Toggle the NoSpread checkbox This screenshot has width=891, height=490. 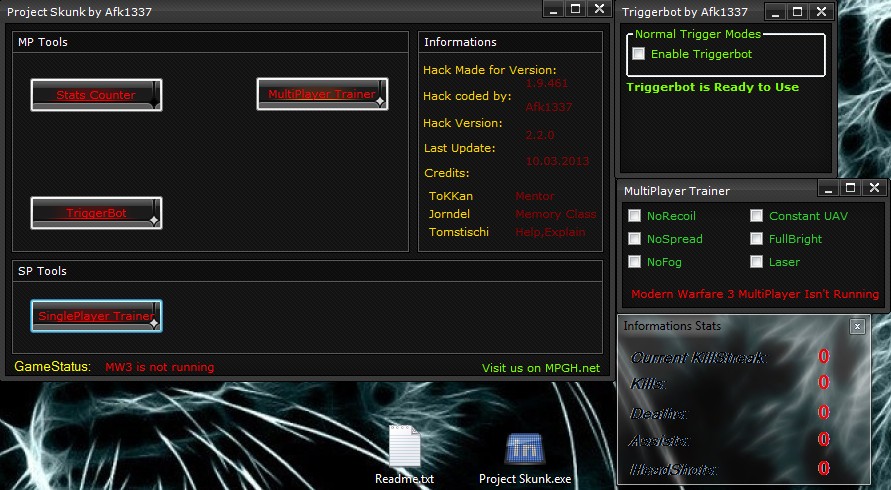tap(634, 239)
